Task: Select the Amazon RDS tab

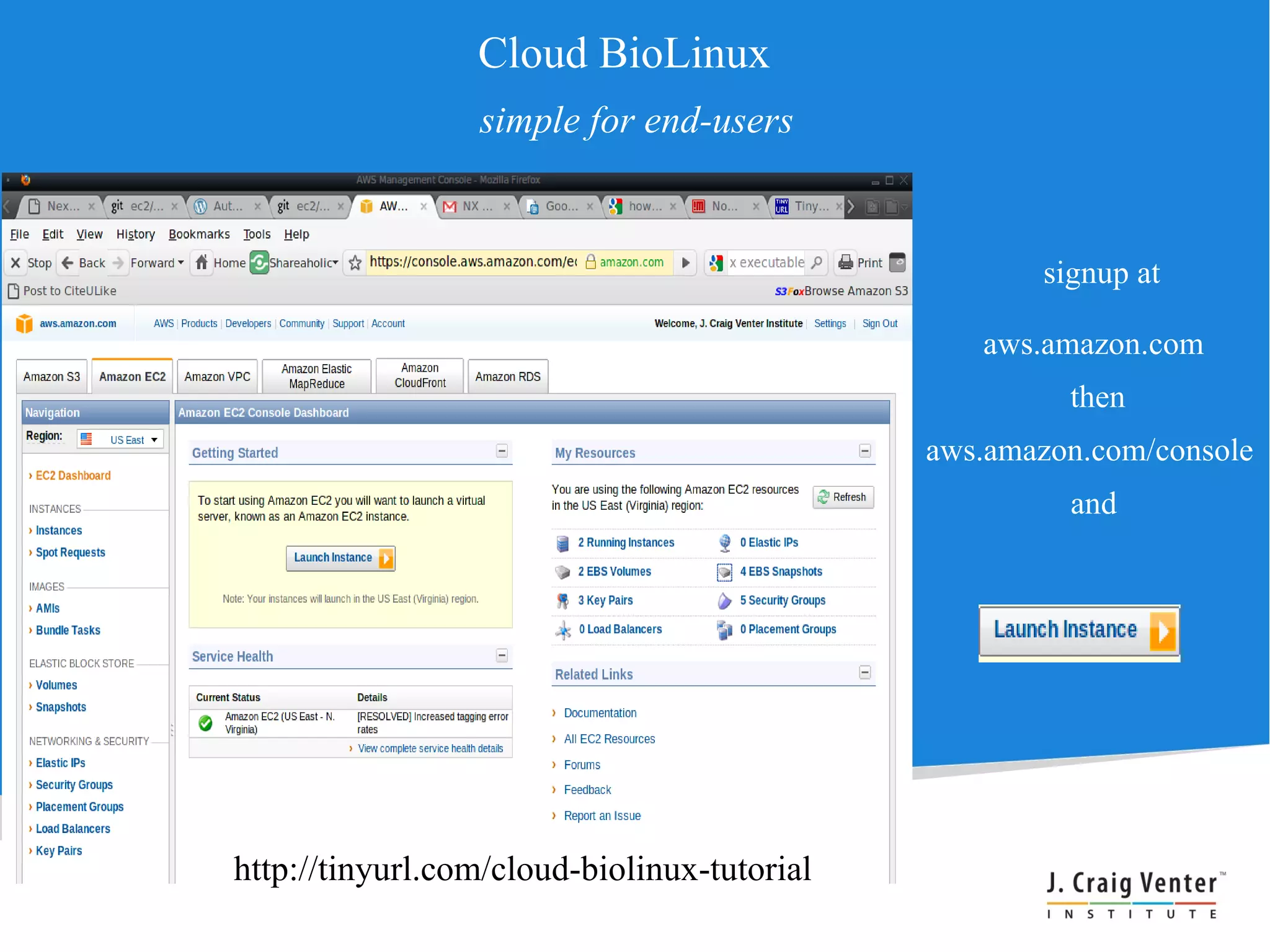Action: pos(508,376)
